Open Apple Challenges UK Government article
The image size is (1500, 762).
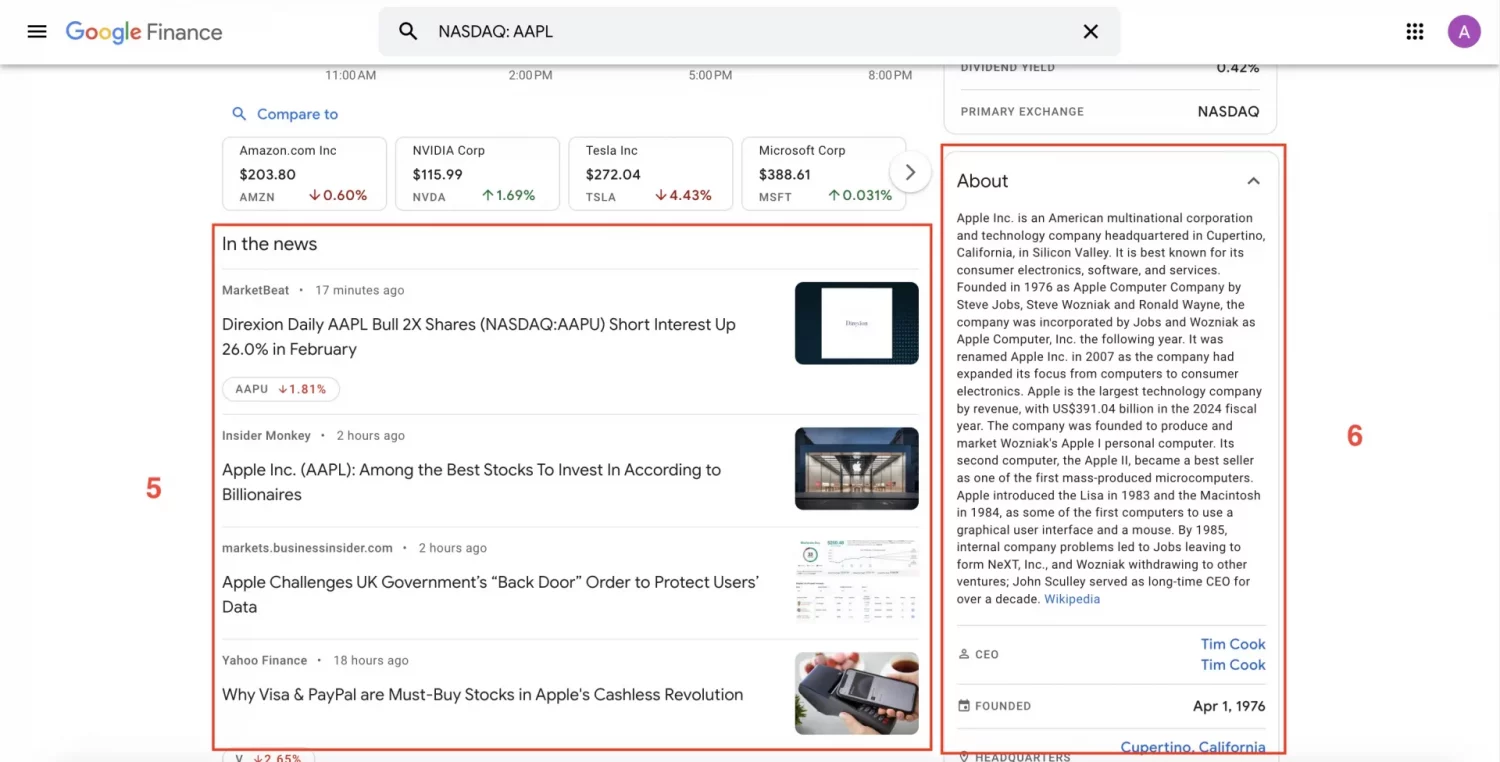click(490, 594)
